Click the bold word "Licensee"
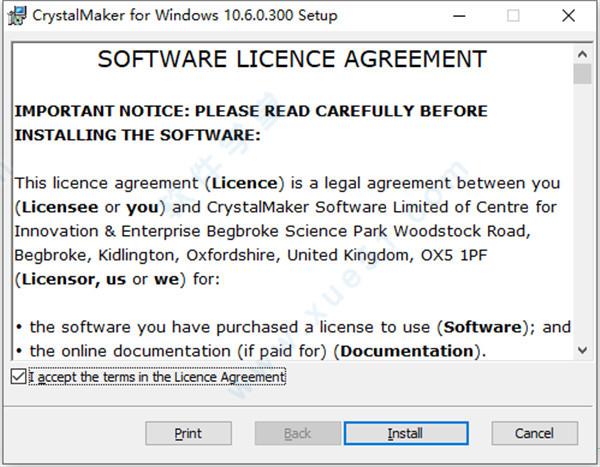Viewport: 600px width, 467px height. [x=60, y=207]
